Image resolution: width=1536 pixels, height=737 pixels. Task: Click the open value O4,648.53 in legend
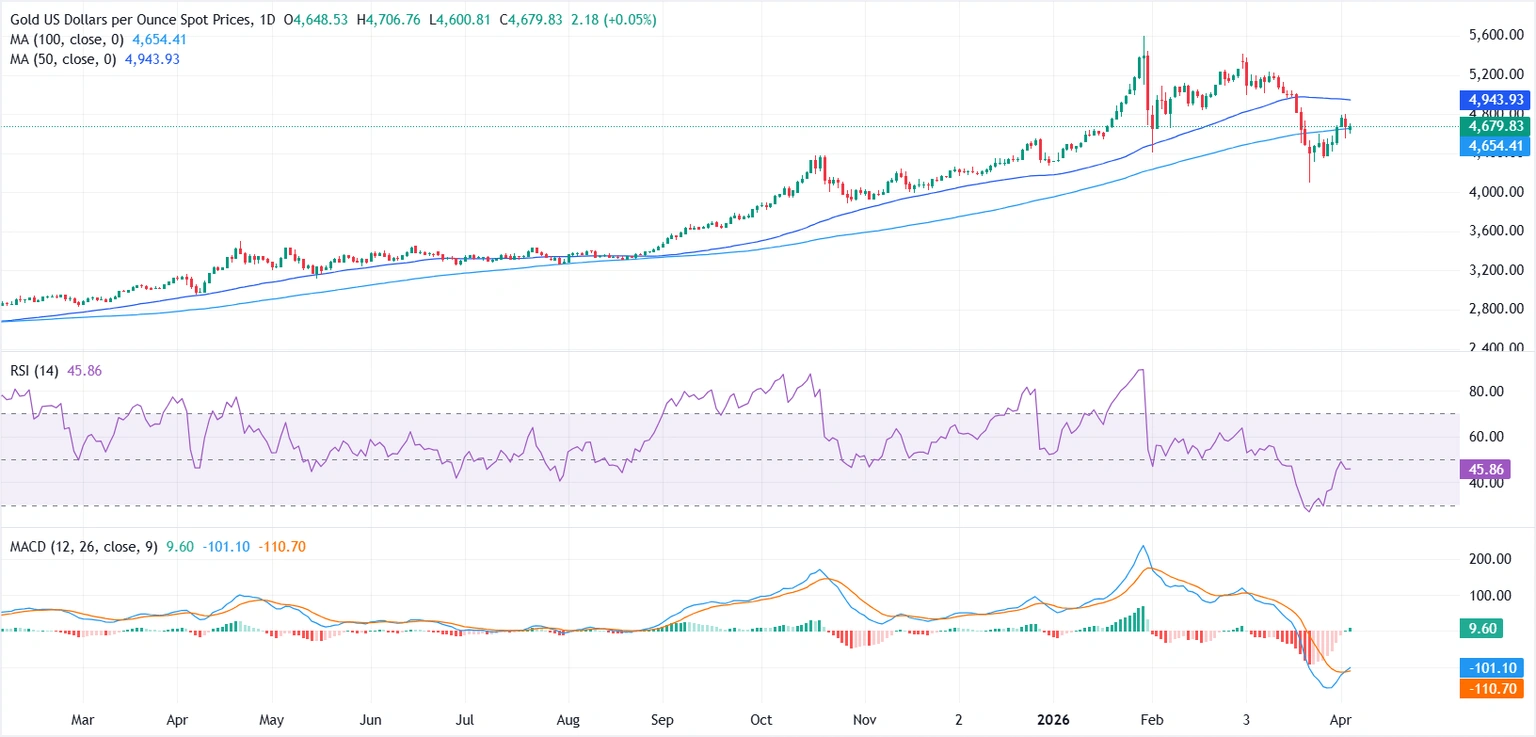pyautogui.click(x=317, y=18)
